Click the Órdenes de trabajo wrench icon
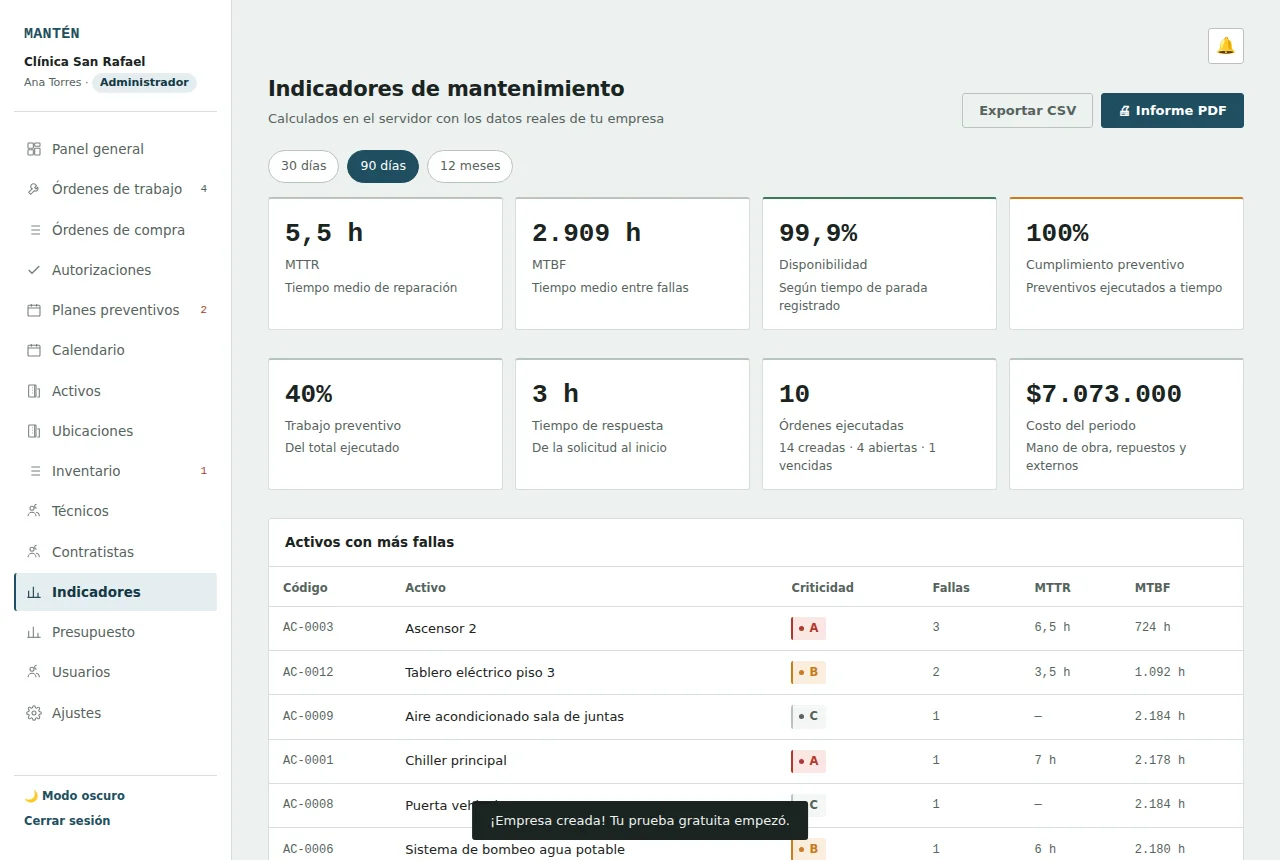Screen dimensions: 1280x860 tap(34, 189)
